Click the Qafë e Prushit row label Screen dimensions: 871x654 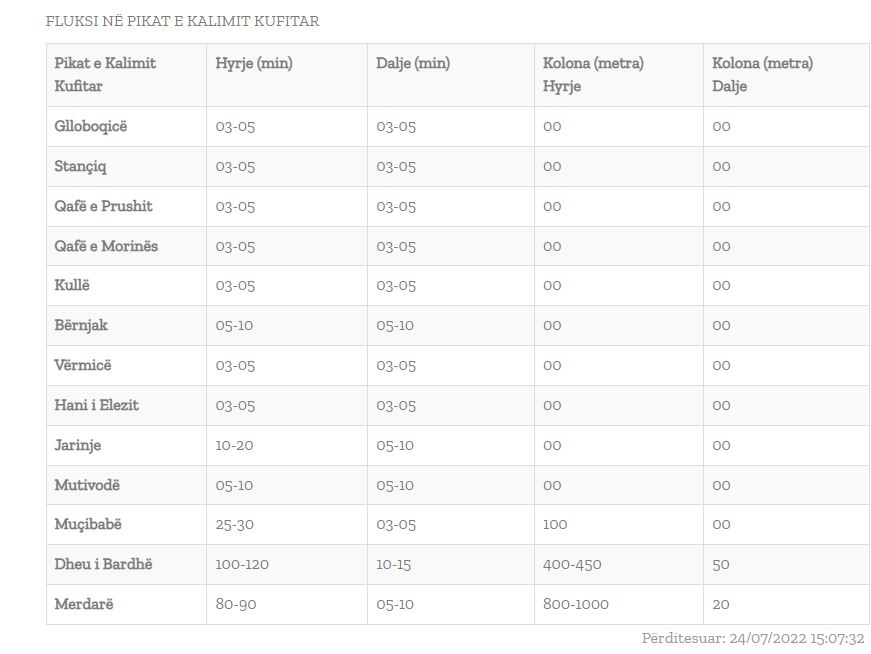point(103,206)
